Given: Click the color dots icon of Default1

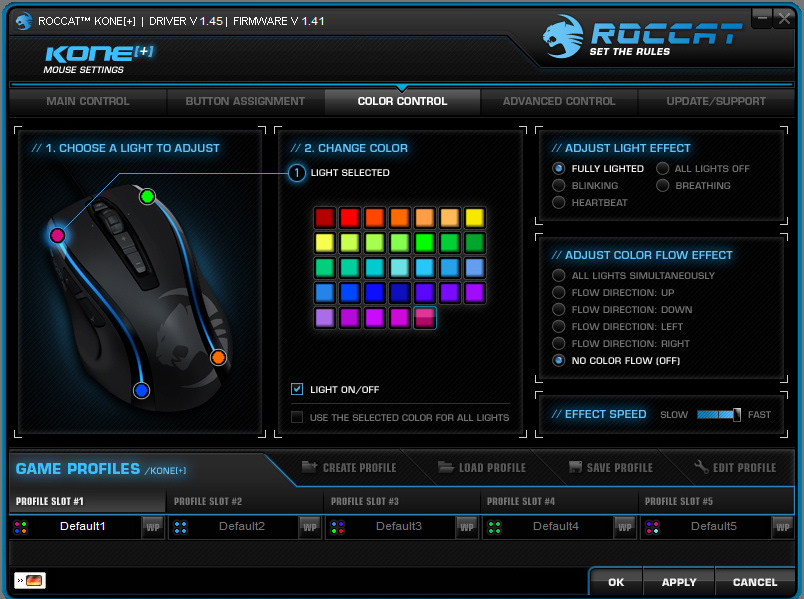Looking at the screenshot, I should click(x=21, y=527).
